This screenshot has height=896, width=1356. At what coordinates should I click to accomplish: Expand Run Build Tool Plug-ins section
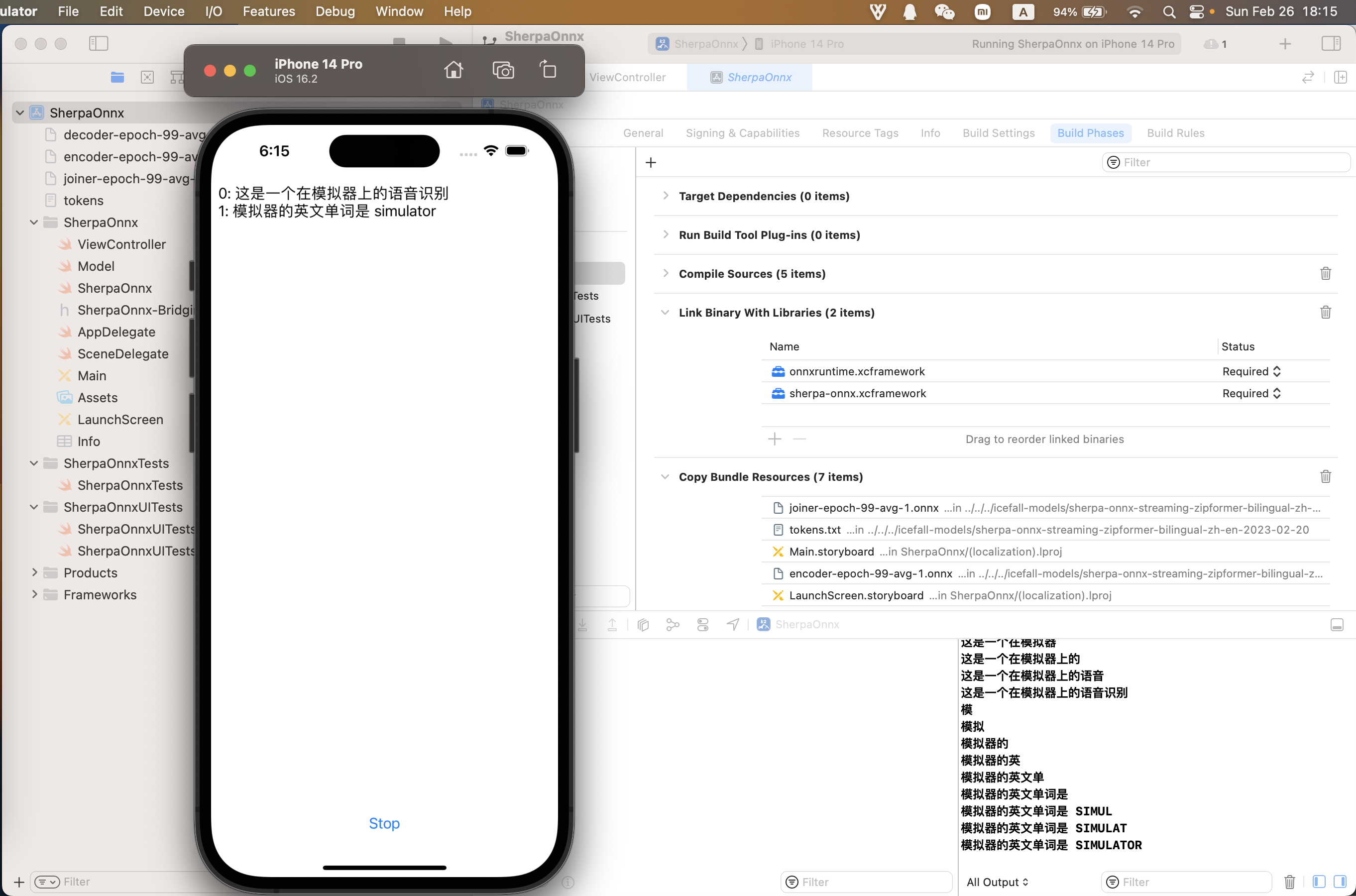click(665, 234)
